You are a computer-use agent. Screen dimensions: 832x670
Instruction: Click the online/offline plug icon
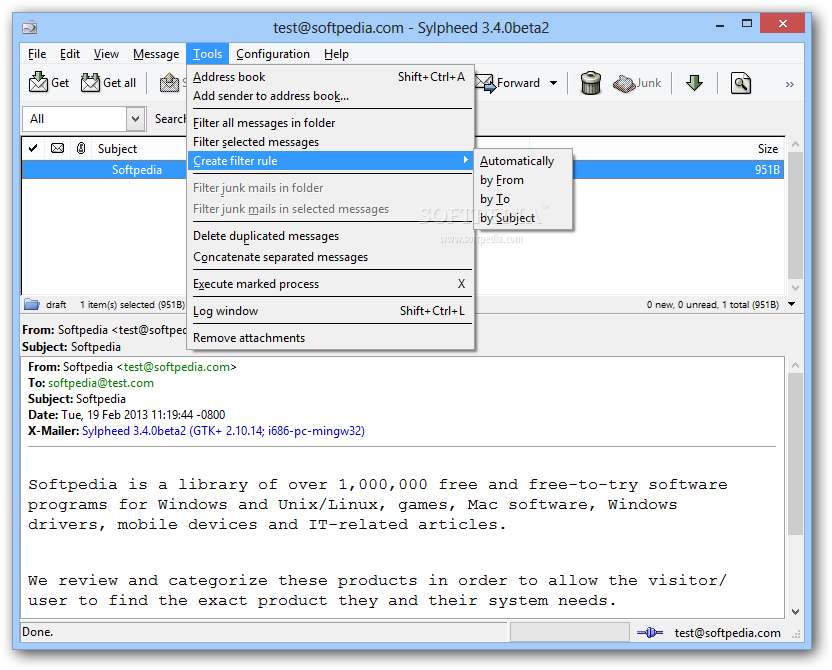(x=649, y=632)
